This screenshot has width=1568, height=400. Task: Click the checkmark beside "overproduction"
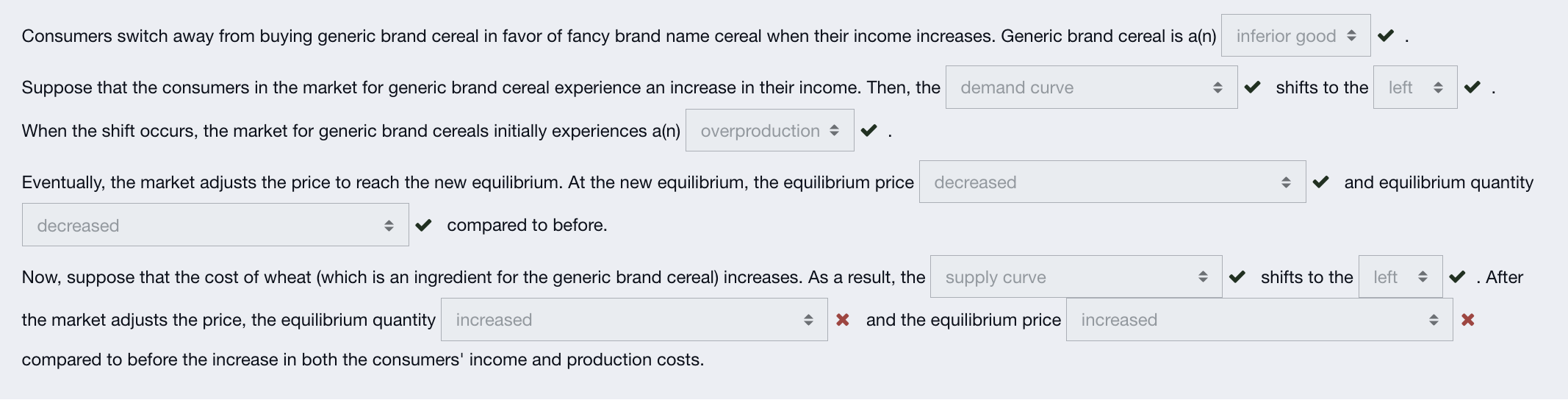pyautogui.click(x=869, y=131)
